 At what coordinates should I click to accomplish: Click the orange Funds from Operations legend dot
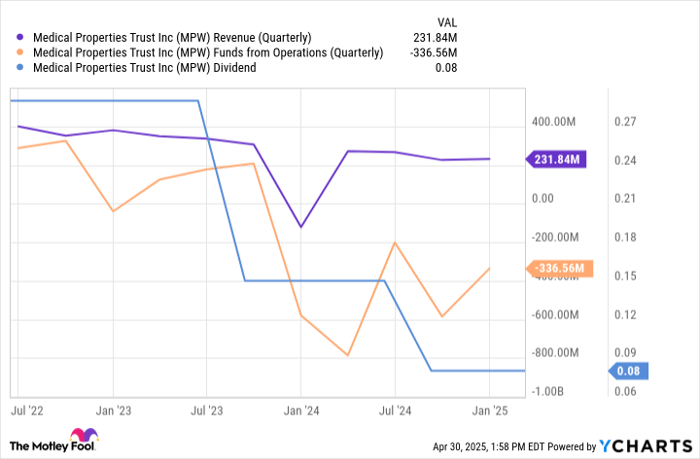(20, 52)
